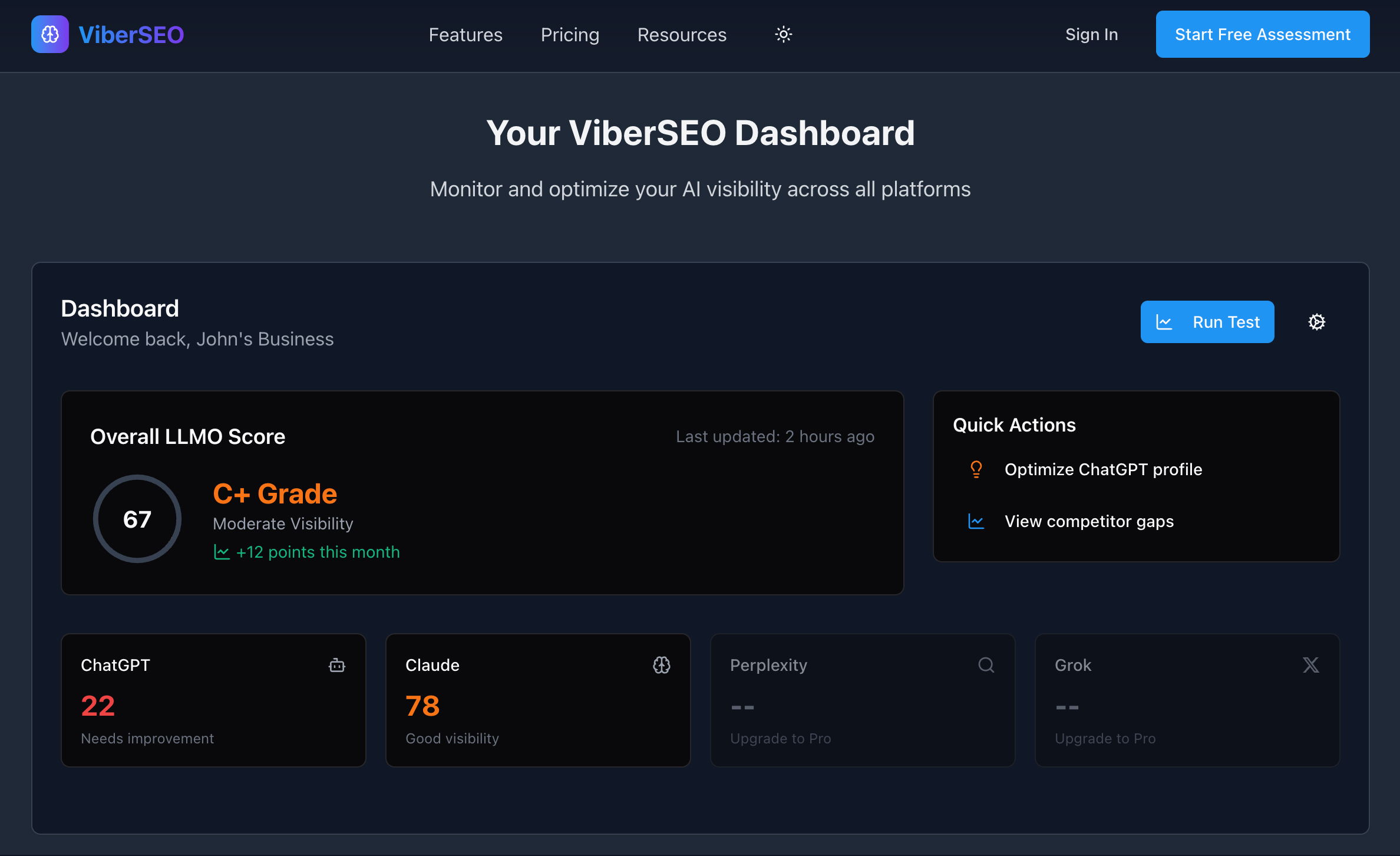Click Start Free Assessment button
The width and height of the screenshot is (1400, 856).
1263,34
